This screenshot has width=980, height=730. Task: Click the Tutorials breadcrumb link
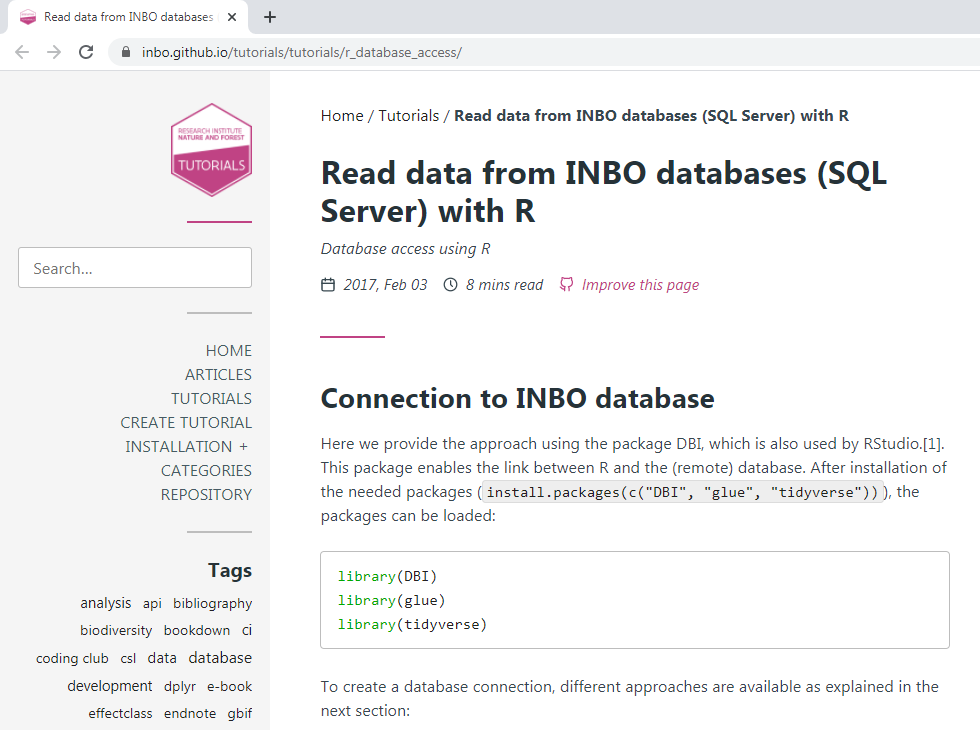409,116
